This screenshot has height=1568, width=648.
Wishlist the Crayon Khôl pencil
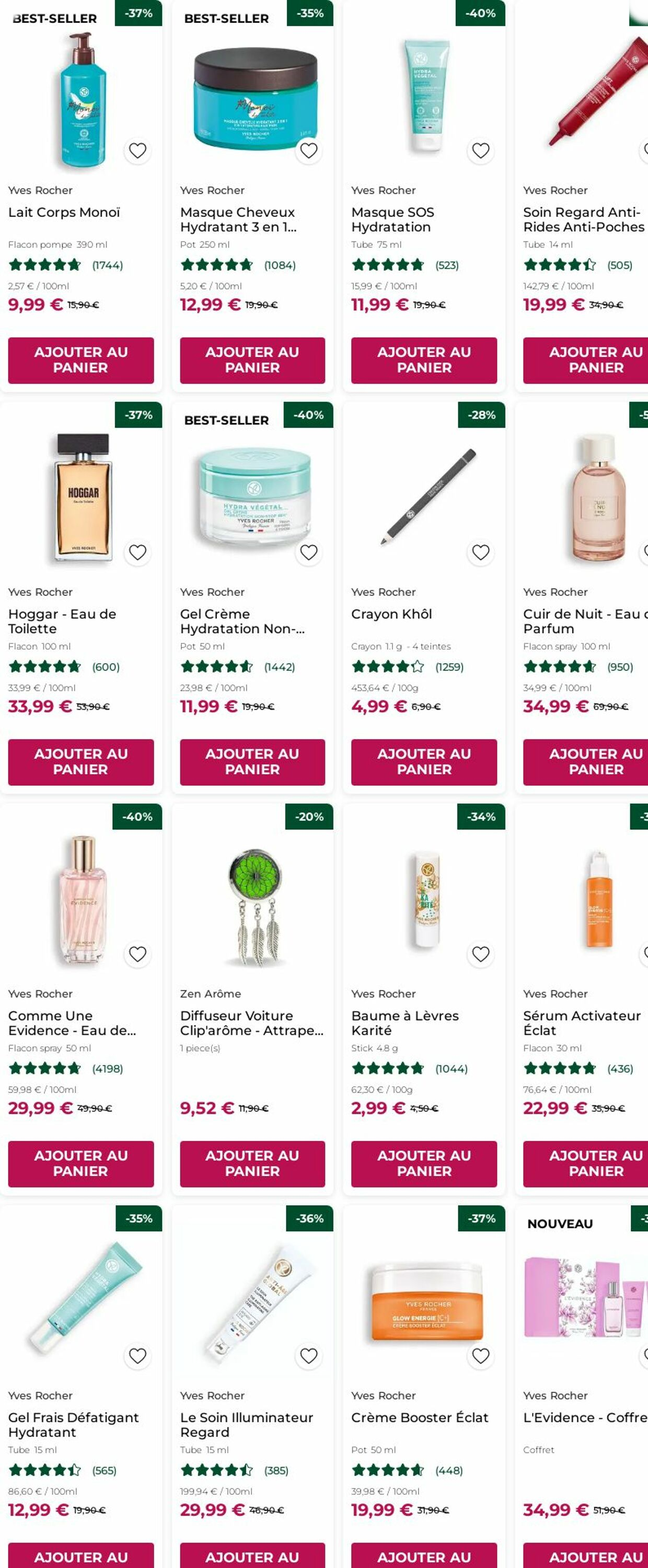(481, 552)
